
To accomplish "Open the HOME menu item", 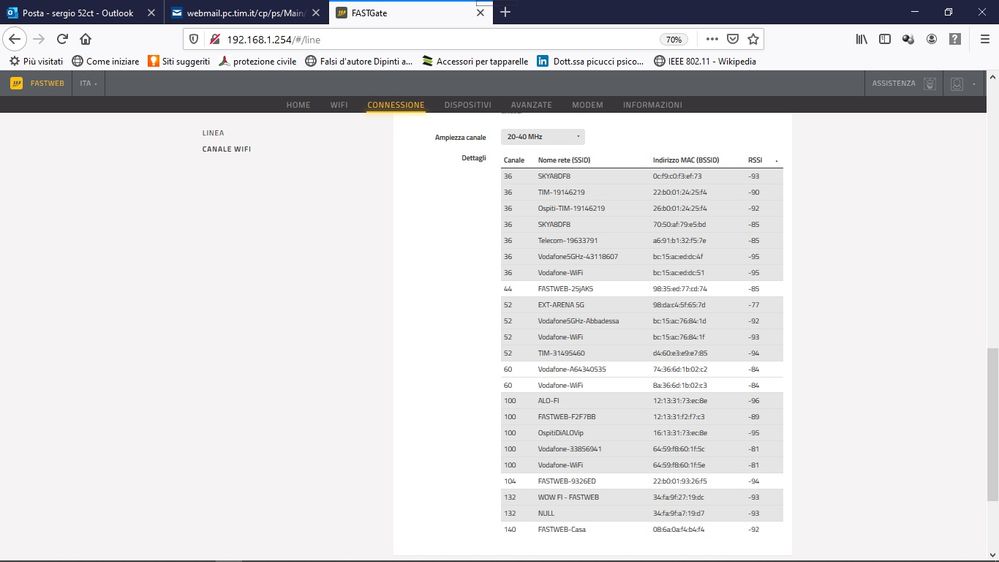I will tap(298, 104).
